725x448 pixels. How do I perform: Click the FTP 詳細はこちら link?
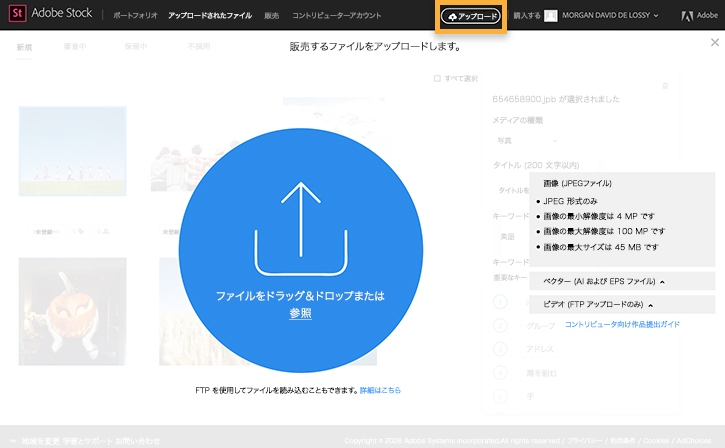pyautogui.click(x=380, y=390)
